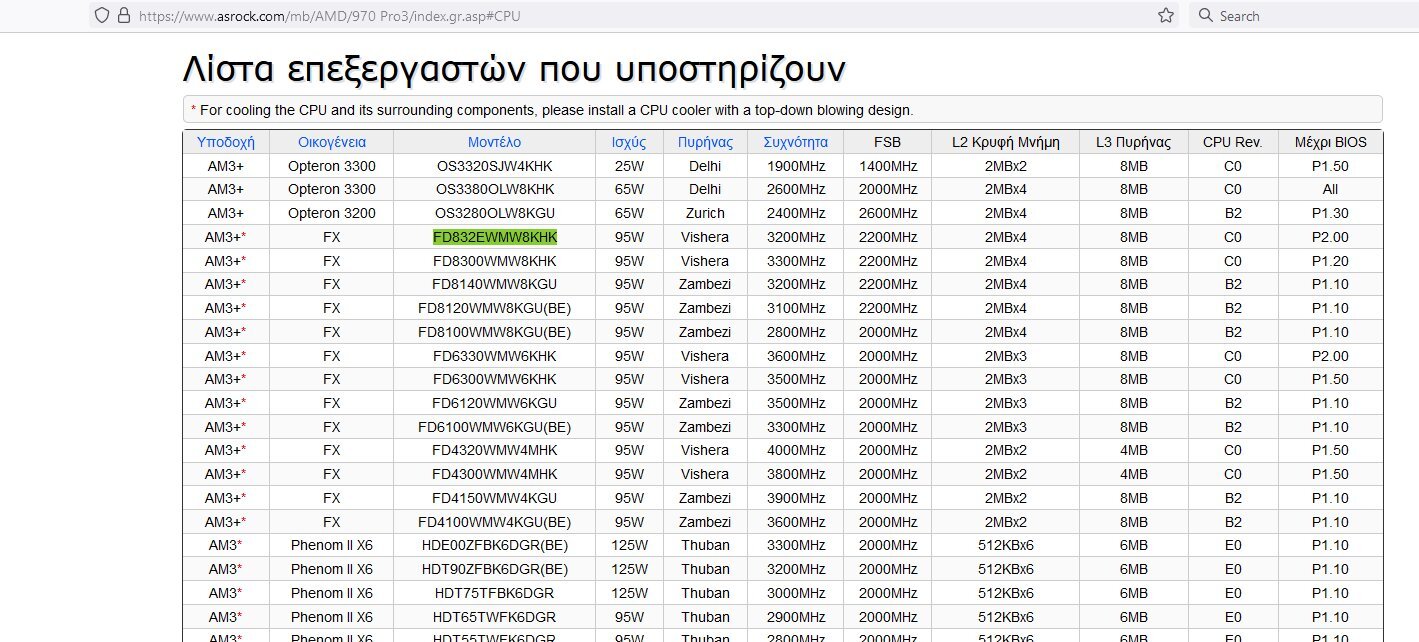Screen dimensions: 1419x642
Task: Sort table by Οικογένεια column header
Action: [x=332, y=142]
